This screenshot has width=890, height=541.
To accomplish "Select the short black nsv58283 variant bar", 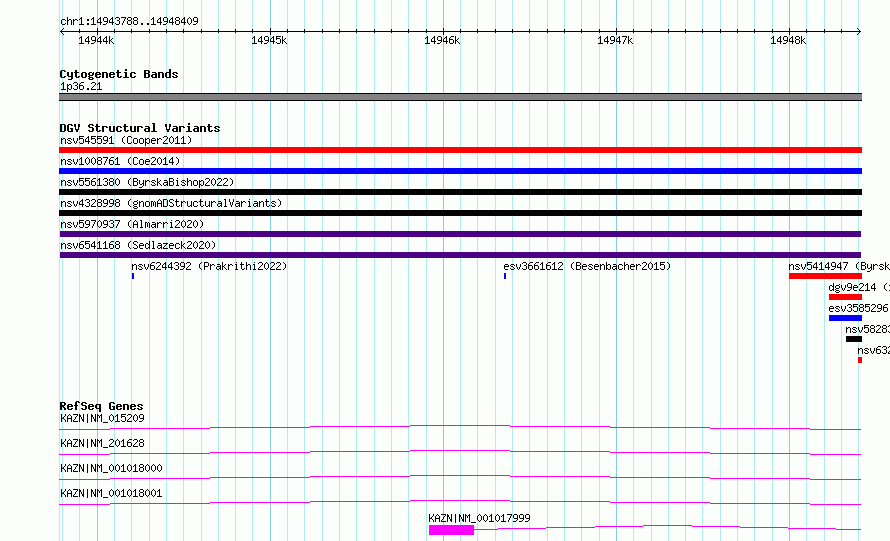I will tap(854, 339).
